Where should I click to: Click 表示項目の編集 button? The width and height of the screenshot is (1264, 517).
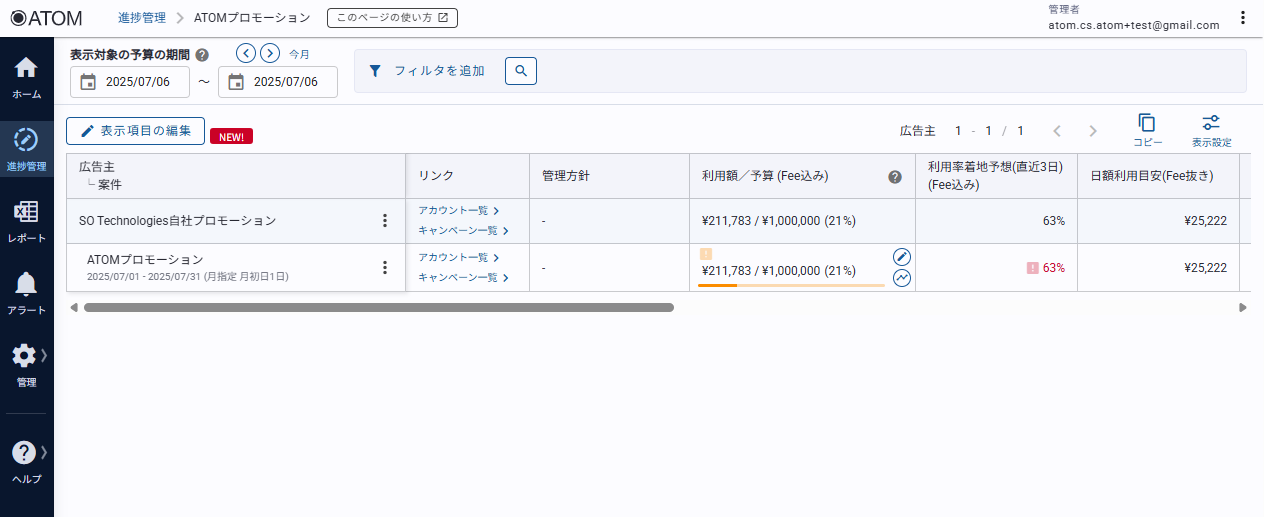(x=135, y=131)
